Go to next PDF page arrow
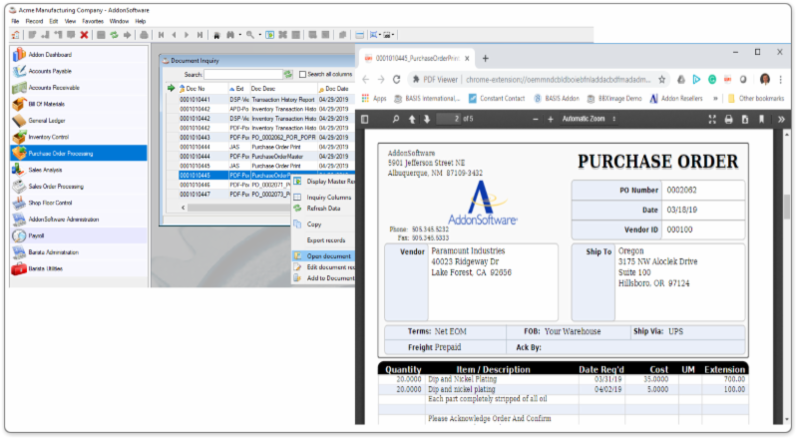This screenshot has height=441, width=800. 427,119
